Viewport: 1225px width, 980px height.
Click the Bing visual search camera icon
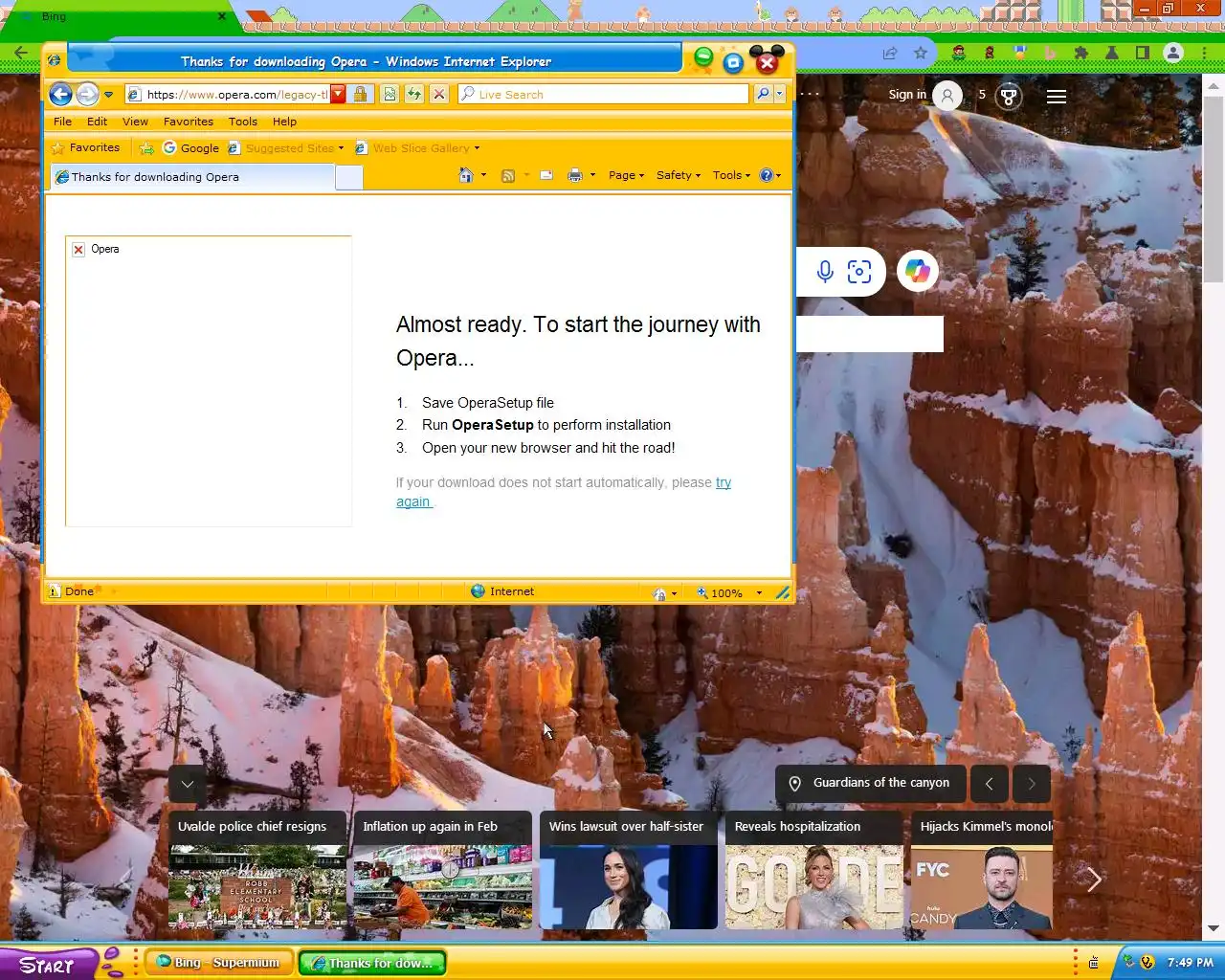click(859, 272)
